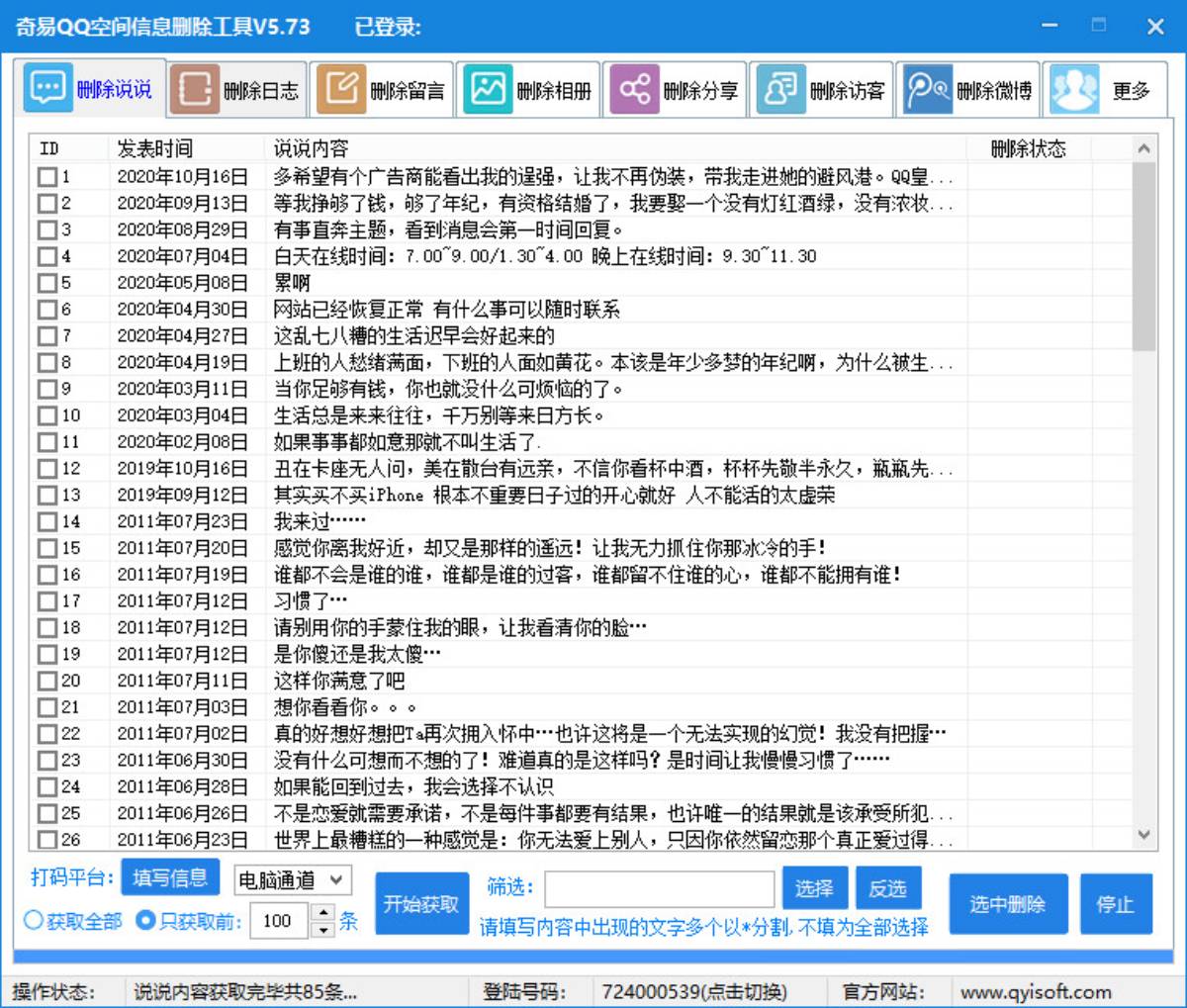Viewport: 1187px width, 1008px height.
Task: Tick the checkbox for row ID 14
Action: pyautogui.click(x=46, y=521)
